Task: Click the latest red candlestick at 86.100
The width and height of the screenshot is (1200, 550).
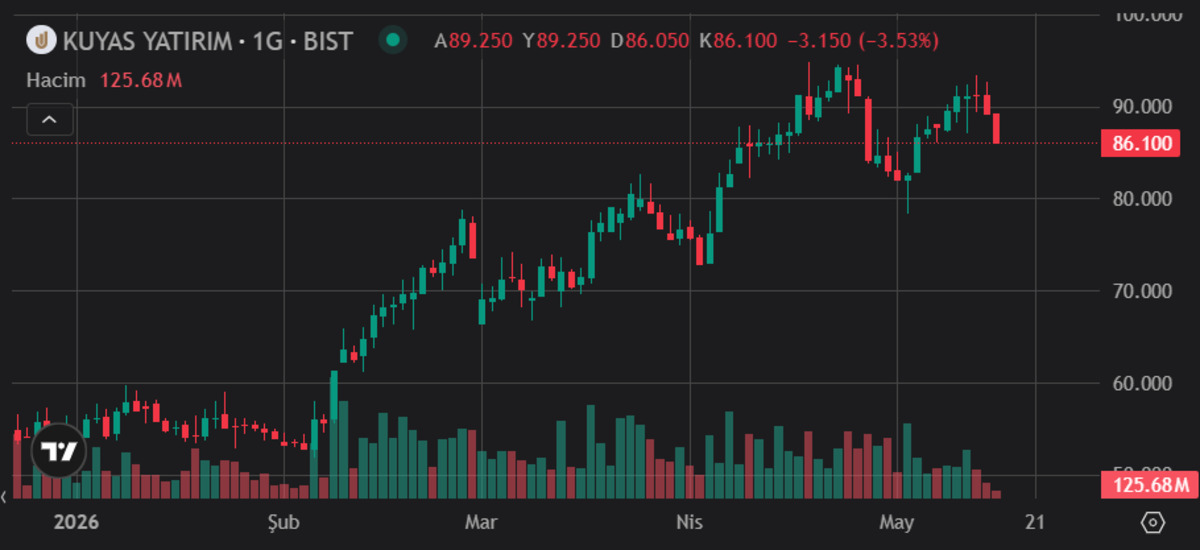Action: click(996, 128)
